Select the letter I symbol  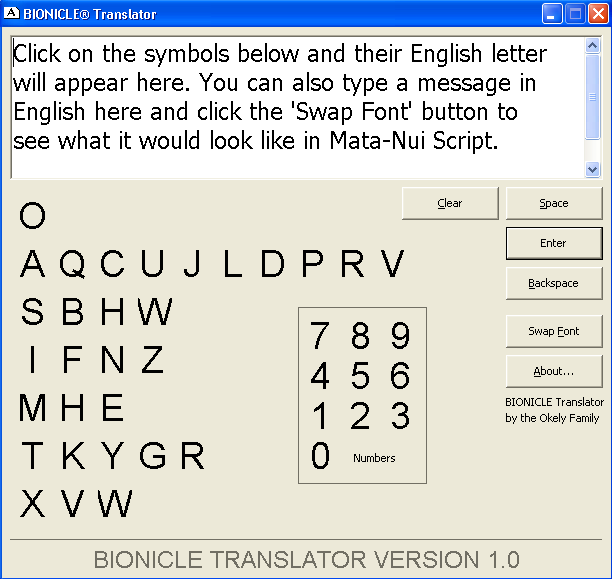coord(32,360)
